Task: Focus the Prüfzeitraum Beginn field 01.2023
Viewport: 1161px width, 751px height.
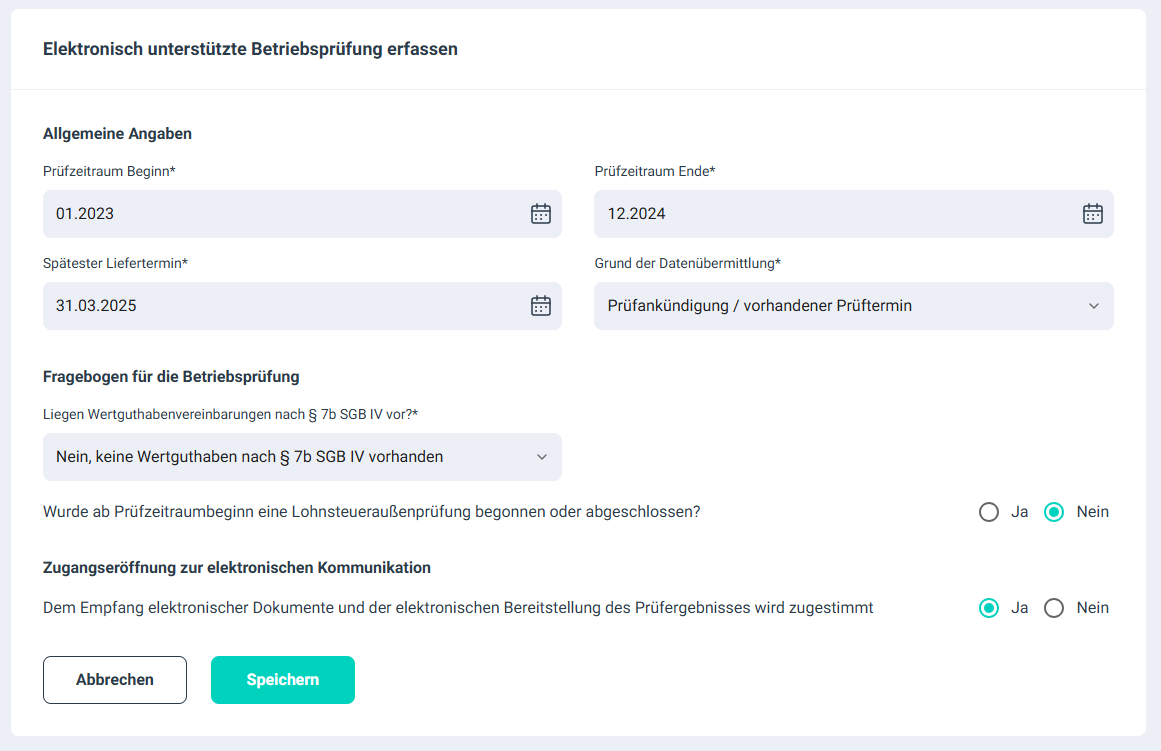Action: tap(302, 214)
